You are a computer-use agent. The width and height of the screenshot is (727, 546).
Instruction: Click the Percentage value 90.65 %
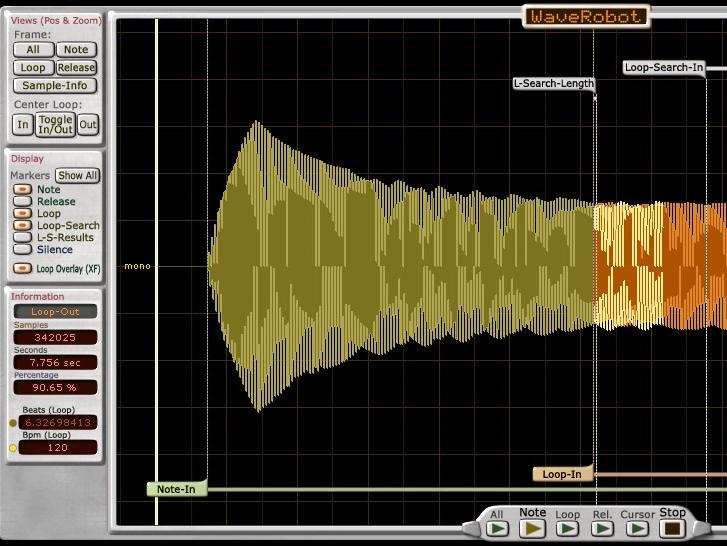(x=55, y=387)
